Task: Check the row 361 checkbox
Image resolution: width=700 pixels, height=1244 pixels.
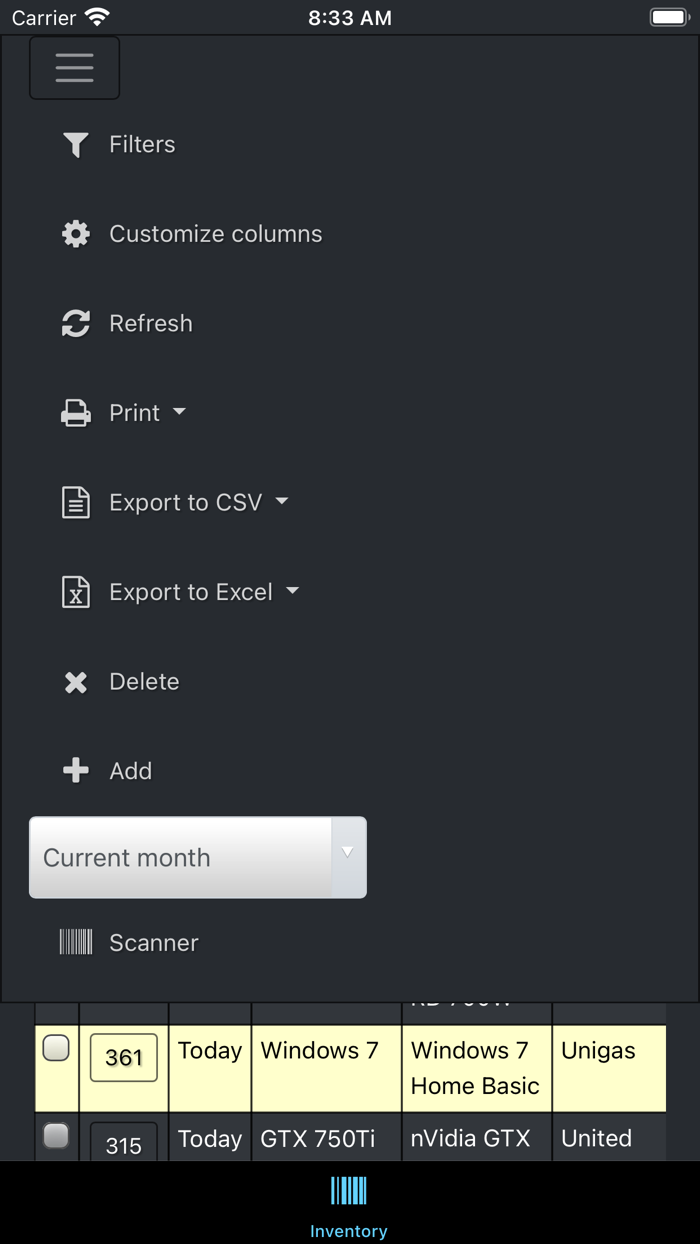Action: (56, 1048)
